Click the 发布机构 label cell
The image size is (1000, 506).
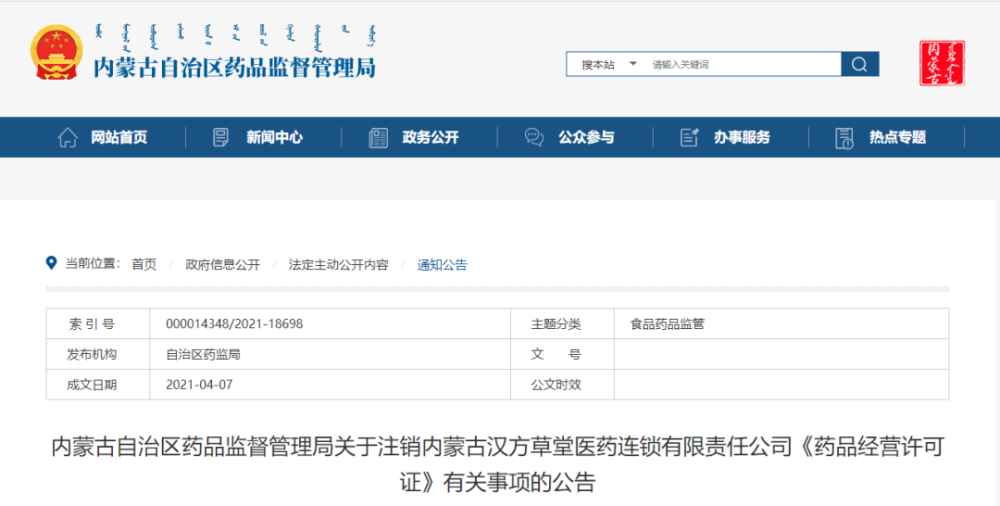[x=98, y=354]
